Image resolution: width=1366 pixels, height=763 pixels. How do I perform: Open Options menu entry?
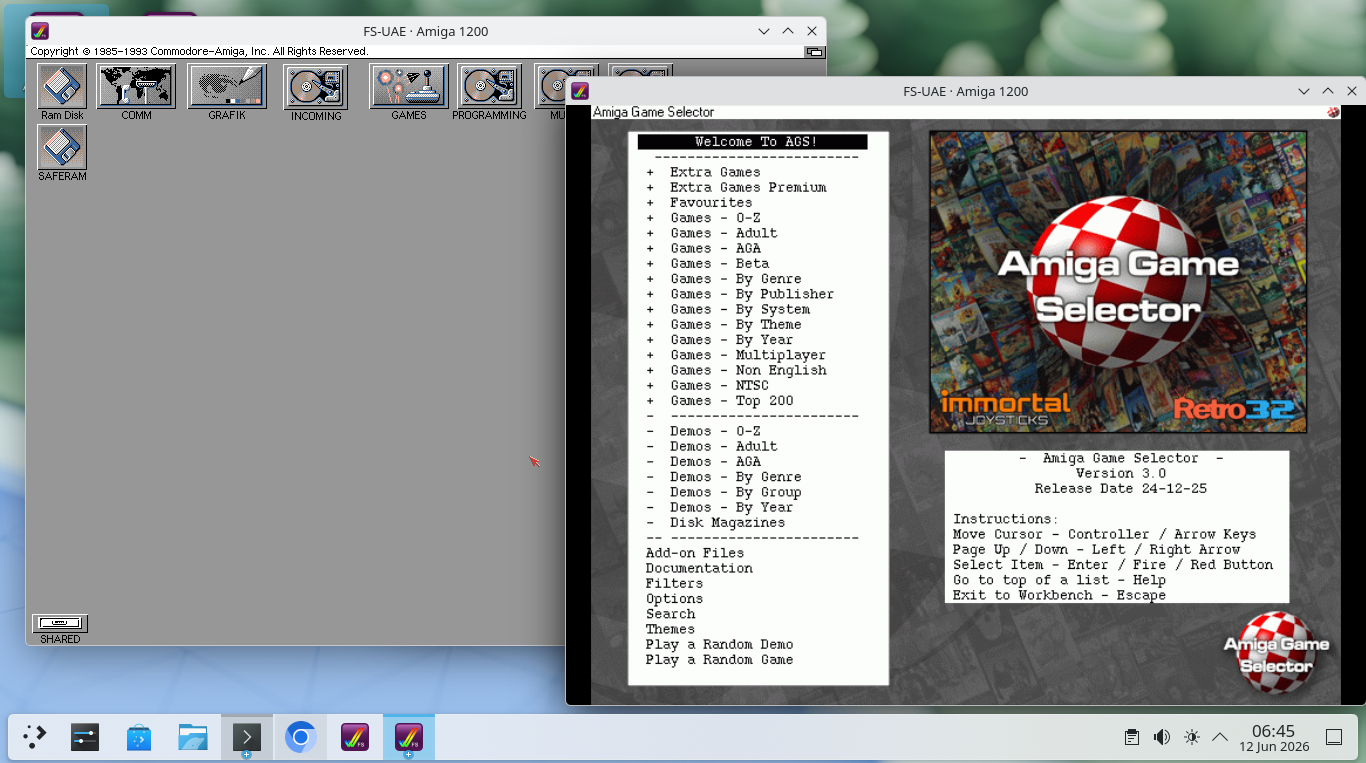click(674, 599)
